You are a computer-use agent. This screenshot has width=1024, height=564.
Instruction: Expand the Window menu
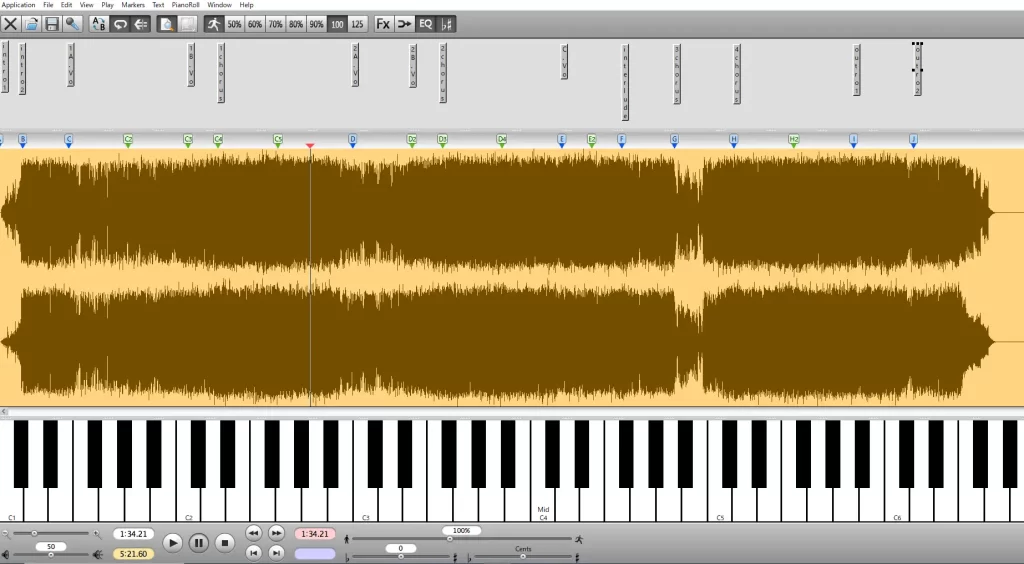tap(219, 5)
